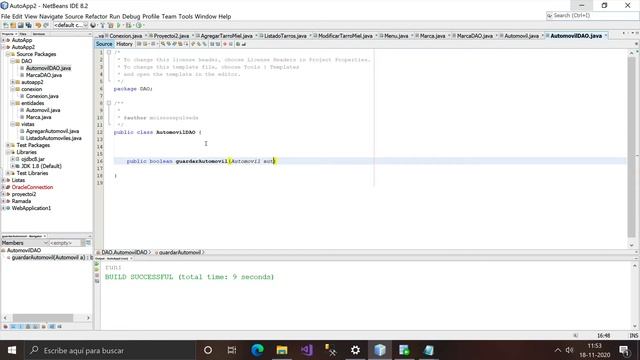Collapse the Javadoc fold at line 8
This screenshot has width=640, height=360.
(x=109, y=103)
